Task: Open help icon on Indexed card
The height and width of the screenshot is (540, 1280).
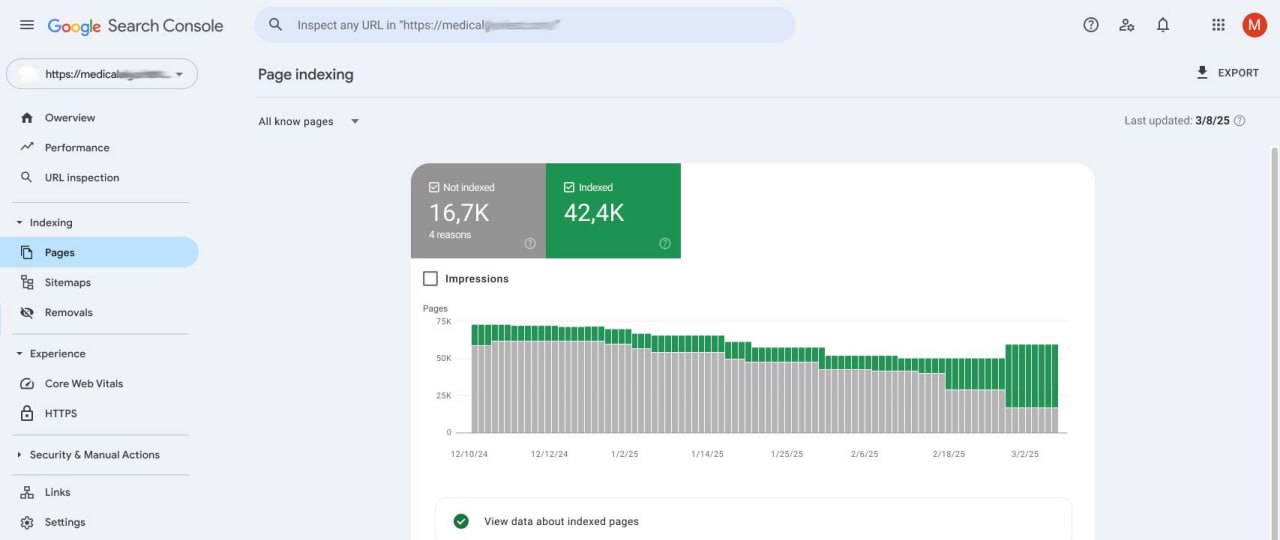Action: (x=665, y=243)
